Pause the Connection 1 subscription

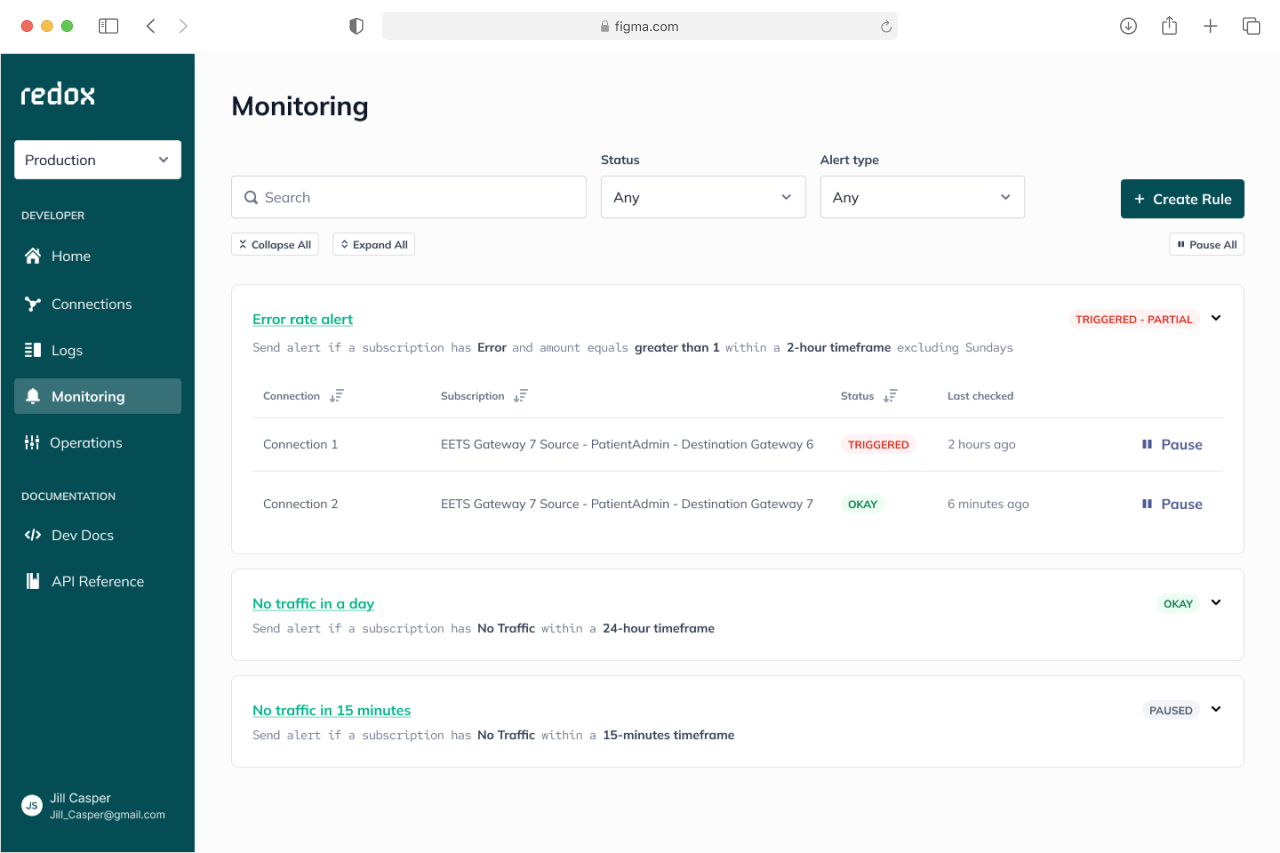pos(1172,444)
